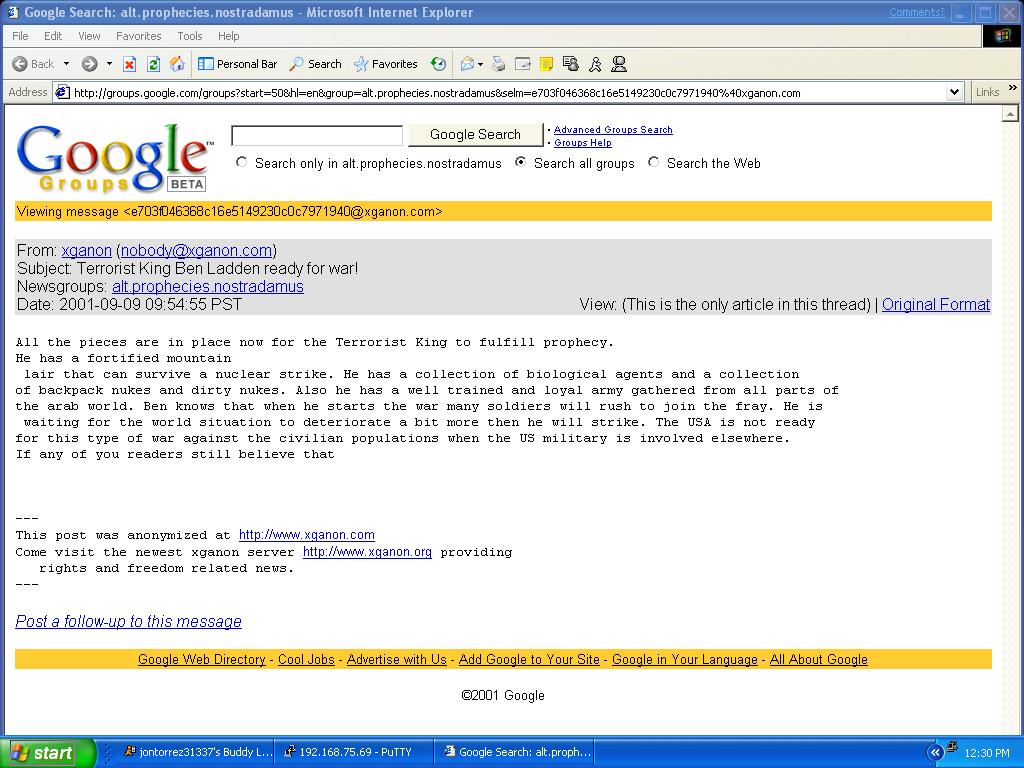Open Advertise with Us footer link
This screenshot has height=768, width=1024.
tap(396, 660)
